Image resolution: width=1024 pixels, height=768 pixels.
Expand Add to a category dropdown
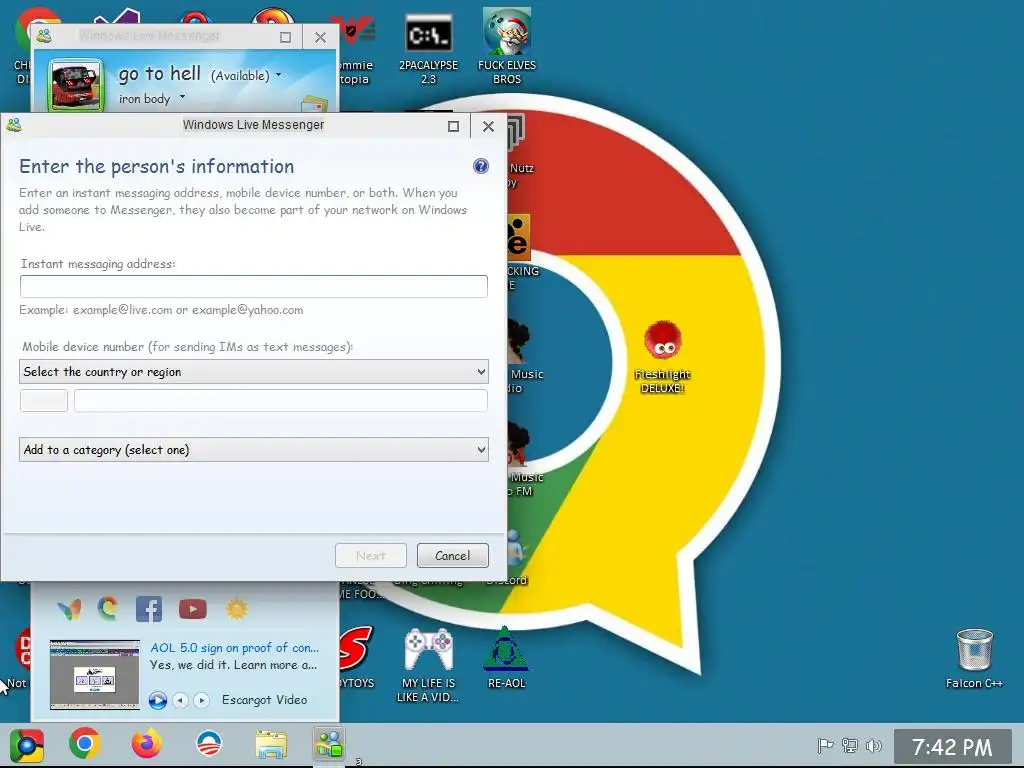point(253,449)
